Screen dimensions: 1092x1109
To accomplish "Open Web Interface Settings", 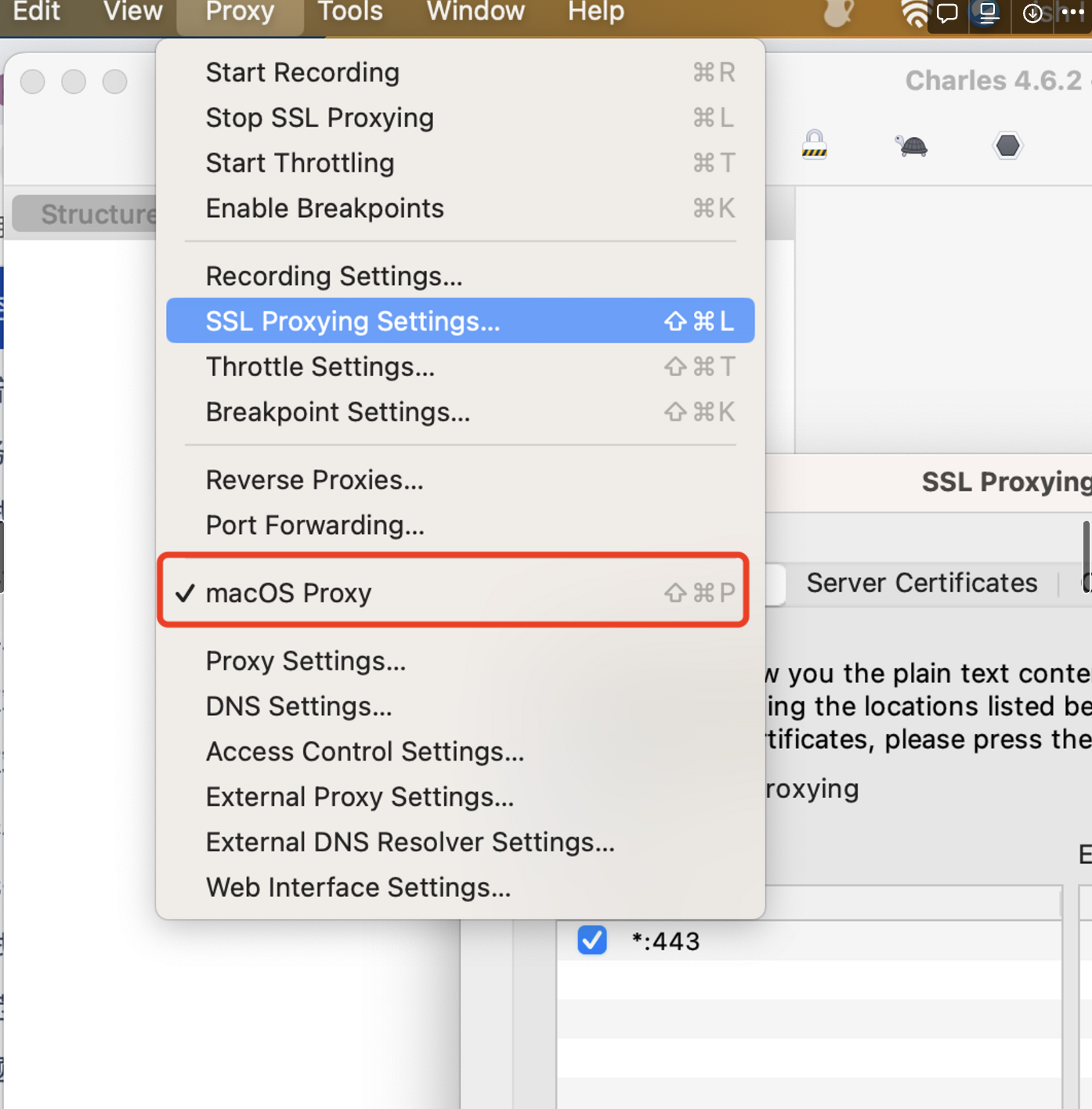I will coord(358,887).
